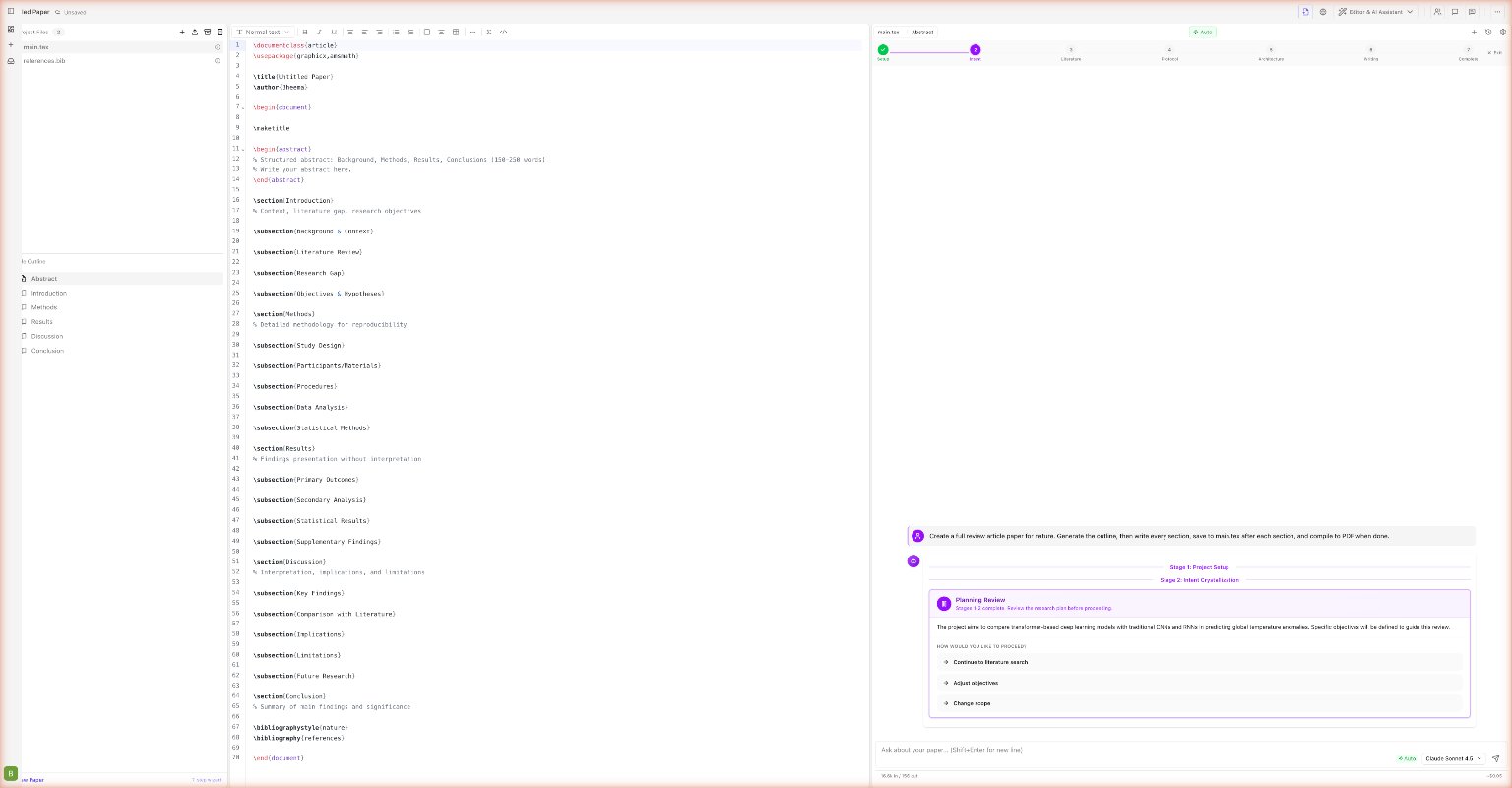Insert a numbered list
Image resolution: width=1512 pixels, height=788 pixels.
click(410, 32)
